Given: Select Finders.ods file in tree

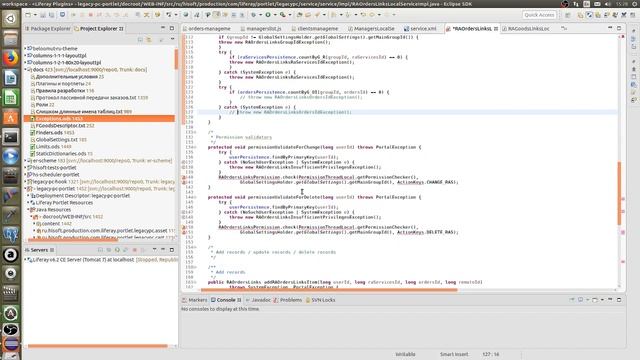Looking at the screenshot, I should tap(52, 133).
